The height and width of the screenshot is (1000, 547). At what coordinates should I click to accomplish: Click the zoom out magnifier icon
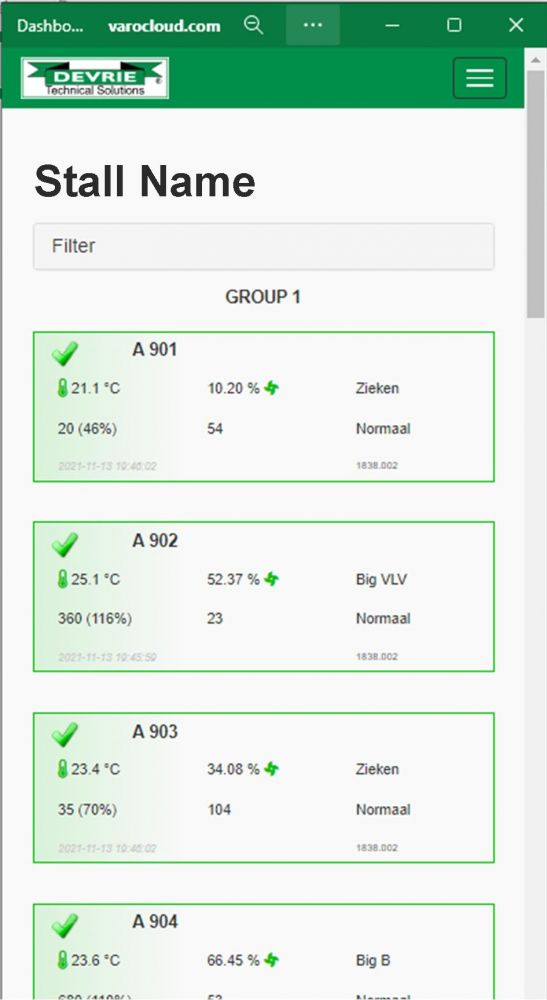click(x=253, y=26)
